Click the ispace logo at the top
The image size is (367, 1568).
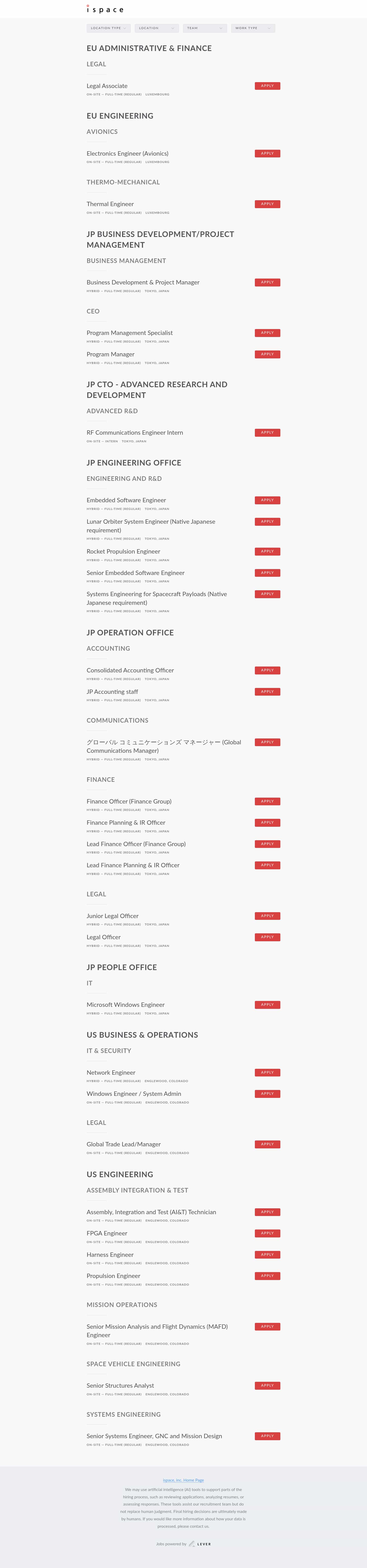105,10
